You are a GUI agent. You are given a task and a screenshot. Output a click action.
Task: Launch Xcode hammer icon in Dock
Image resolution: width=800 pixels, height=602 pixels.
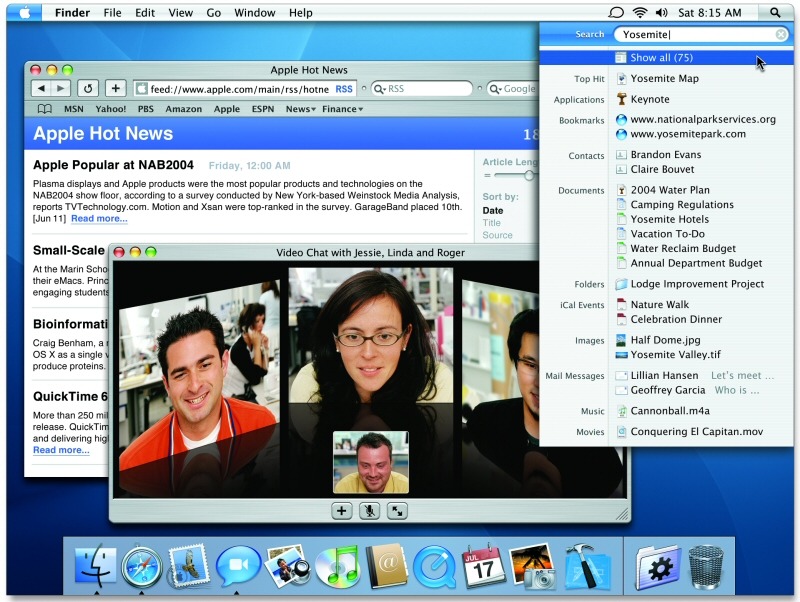click(587, 566)
